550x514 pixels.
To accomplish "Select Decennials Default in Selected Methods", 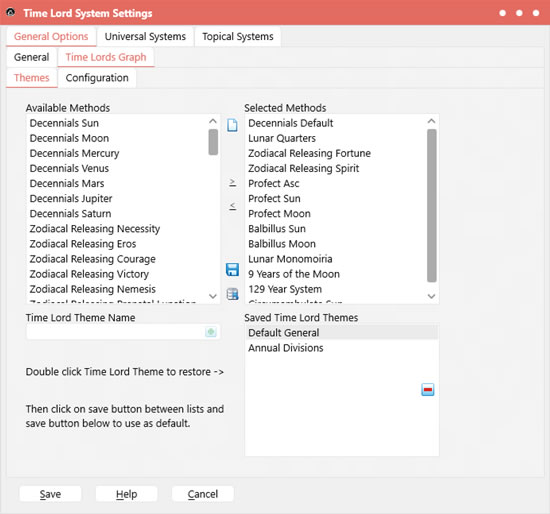I will coord(336,123).
